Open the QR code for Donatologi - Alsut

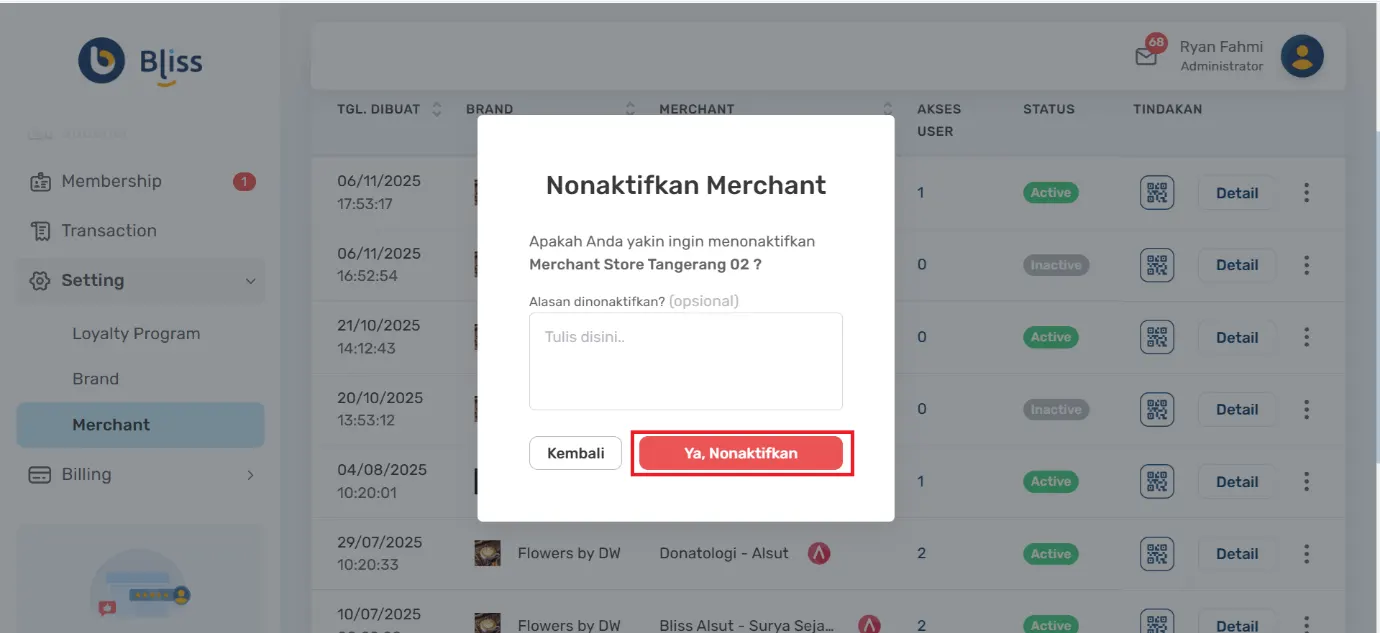[1156, 553]
